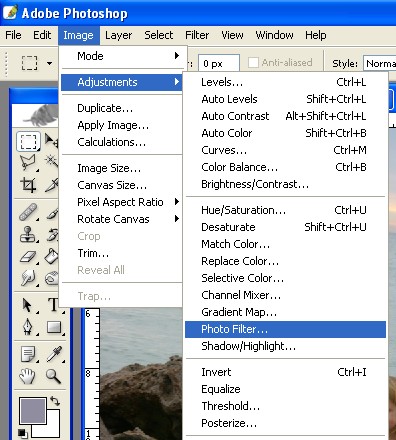This screenshot has height=440, width=396.
Task: Expand the Rotate Canvas submenu
Action: (x=121, y=219)
